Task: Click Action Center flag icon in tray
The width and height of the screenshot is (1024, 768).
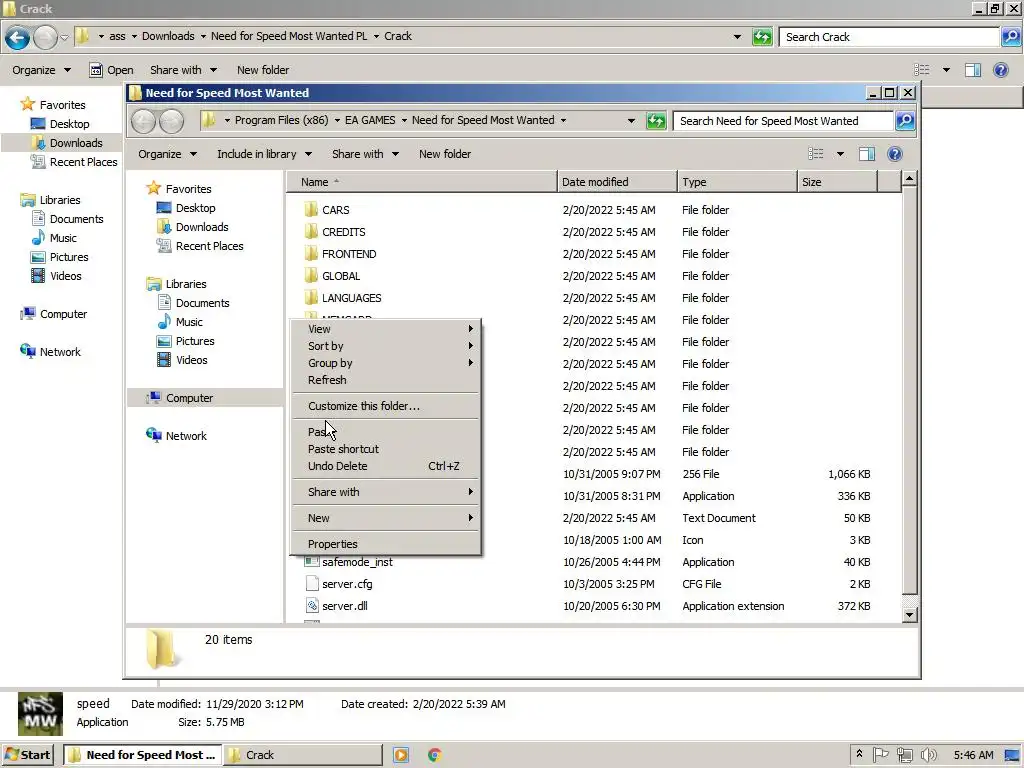Action: [x=880, y=755]
